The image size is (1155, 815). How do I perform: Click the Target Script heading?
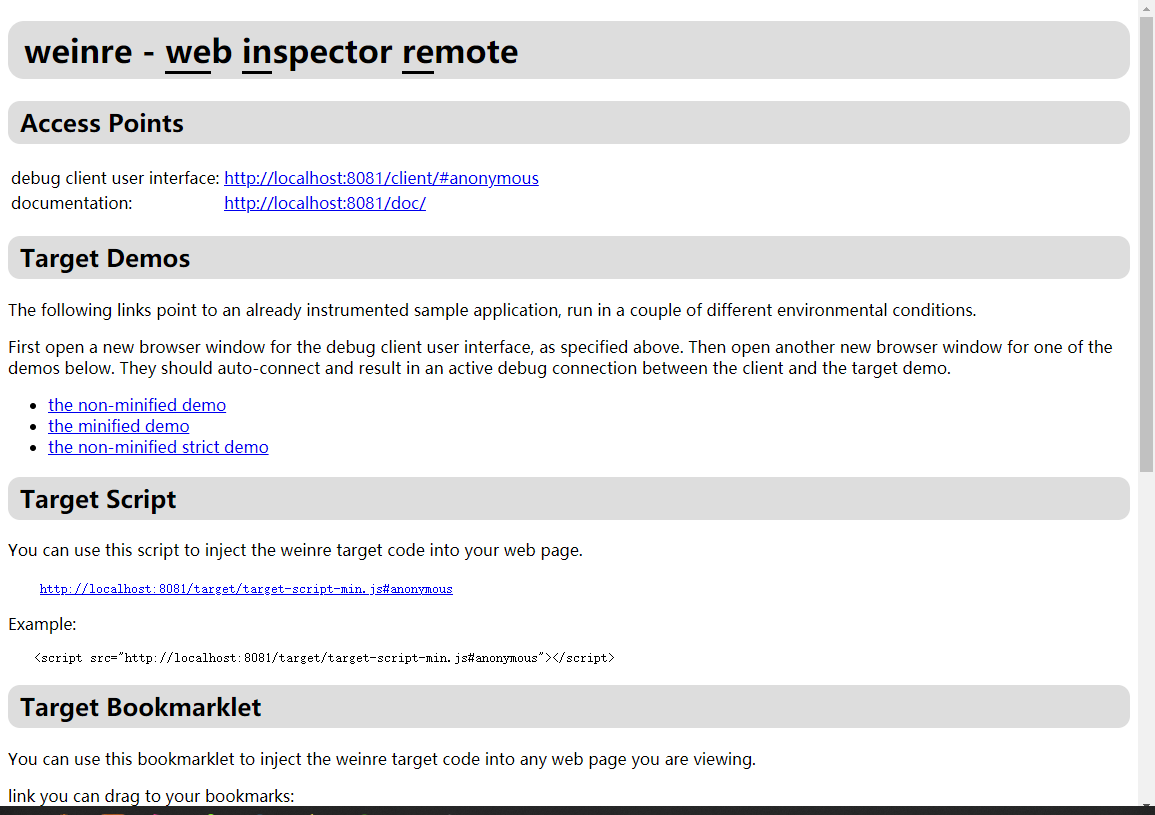(98, 500)
